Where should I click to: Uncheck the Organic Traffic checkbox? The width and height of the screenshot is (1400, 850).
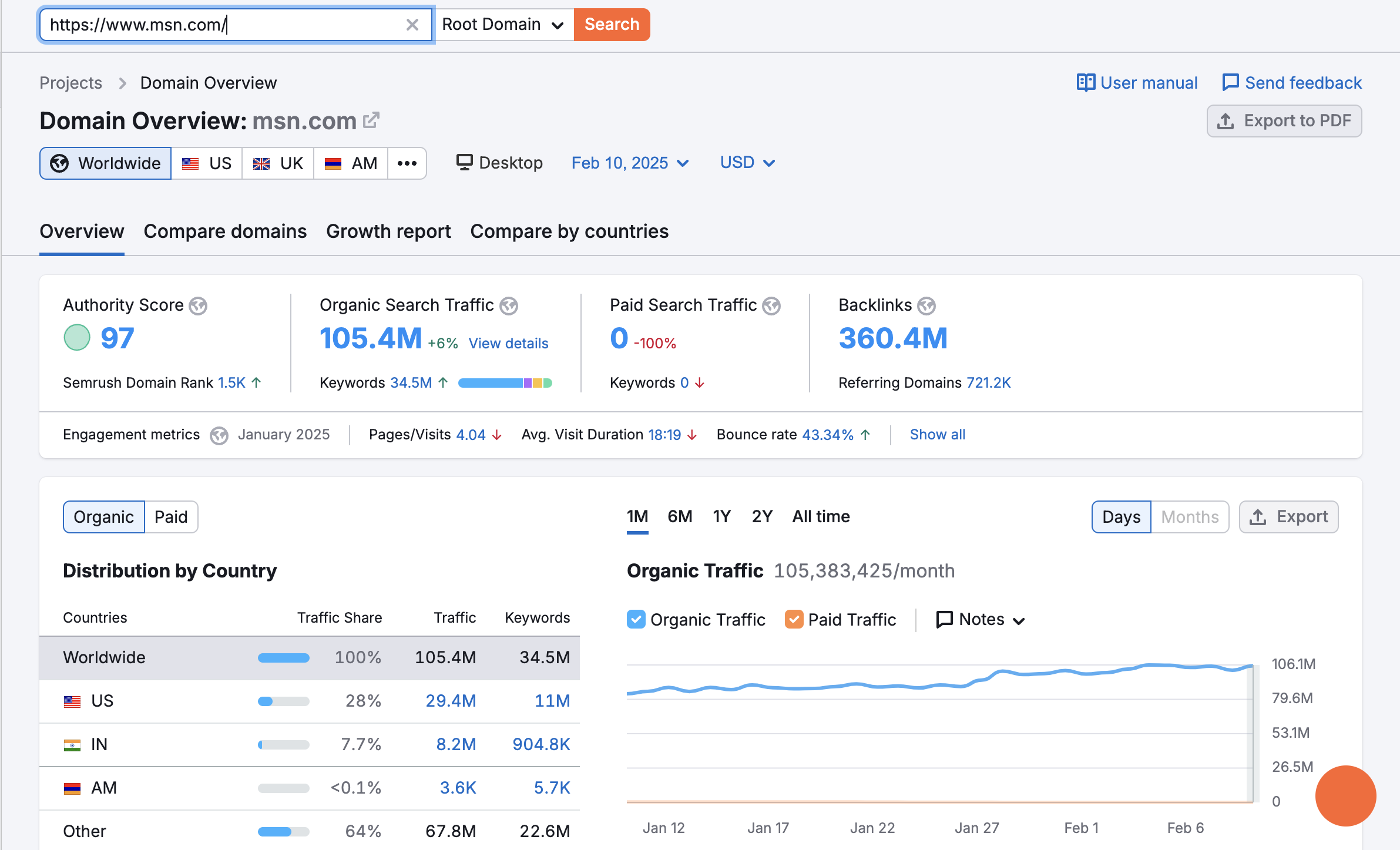[636, 620]
